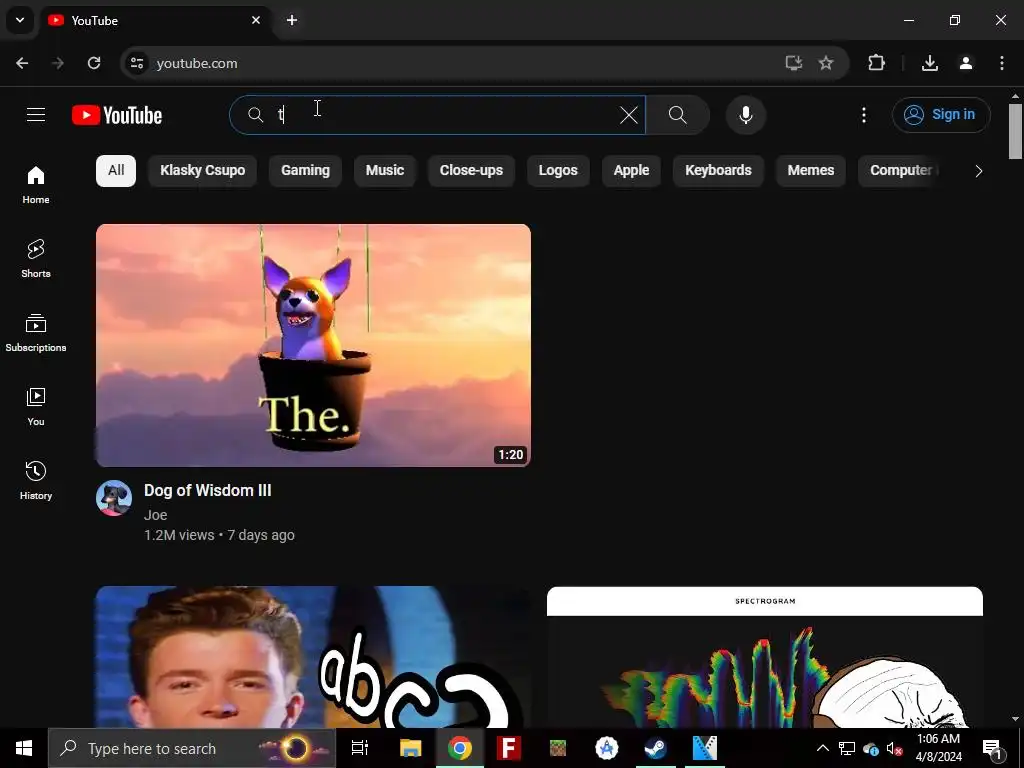Open Shorts in the sidebar
1024x768 pixels.
[36, 259]
